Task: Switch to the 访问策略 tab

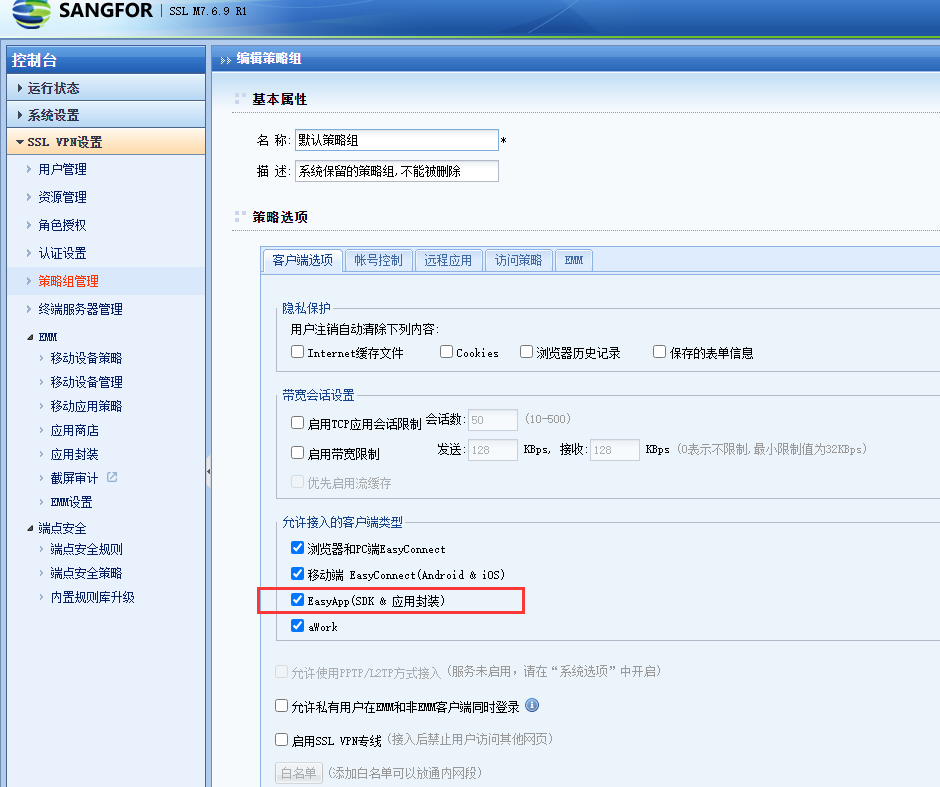Action: (519, 261)
